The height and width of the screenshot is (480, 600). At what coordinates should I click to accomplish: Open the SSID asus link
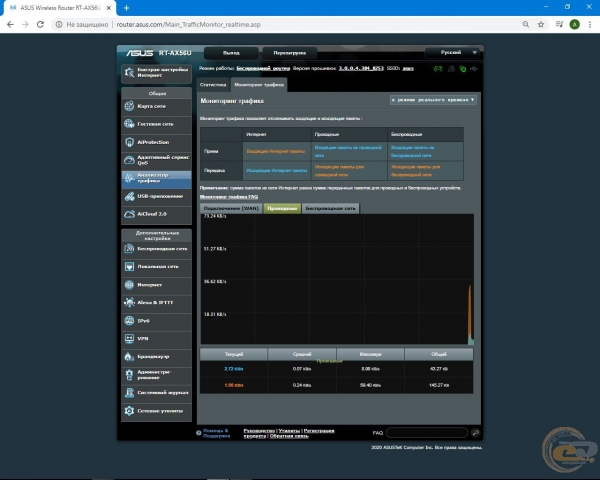click(408, 68)
